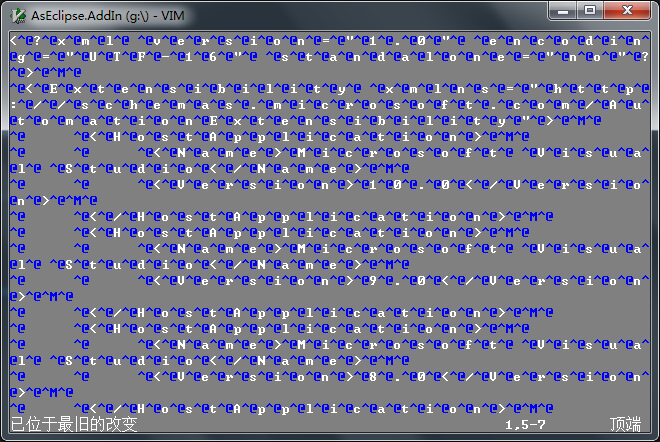Click the '顶端' scroll position indicator
Screen dimensions: 660x442
pyautogui.click(x=625, y=424)
